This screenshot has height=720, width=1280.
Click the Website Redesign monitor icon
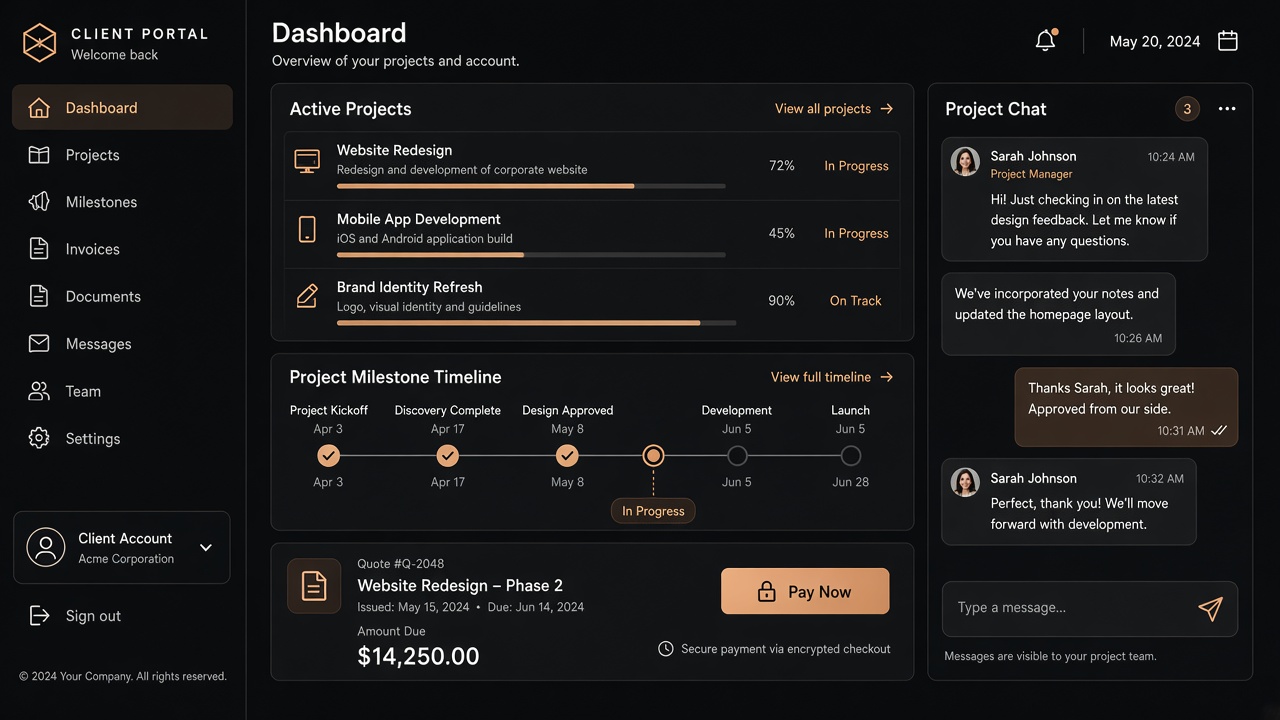[x=307, y=161]
